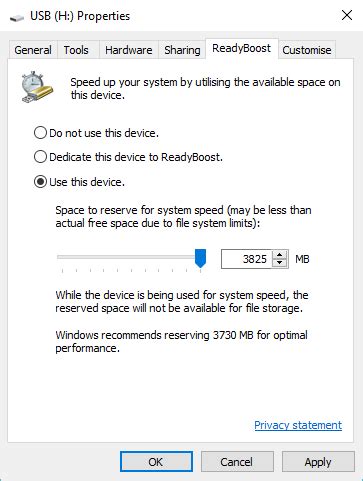Switch to the General tab
Image resolution: width=363 pixels, height=481 pixels.
tap(33, 50)
